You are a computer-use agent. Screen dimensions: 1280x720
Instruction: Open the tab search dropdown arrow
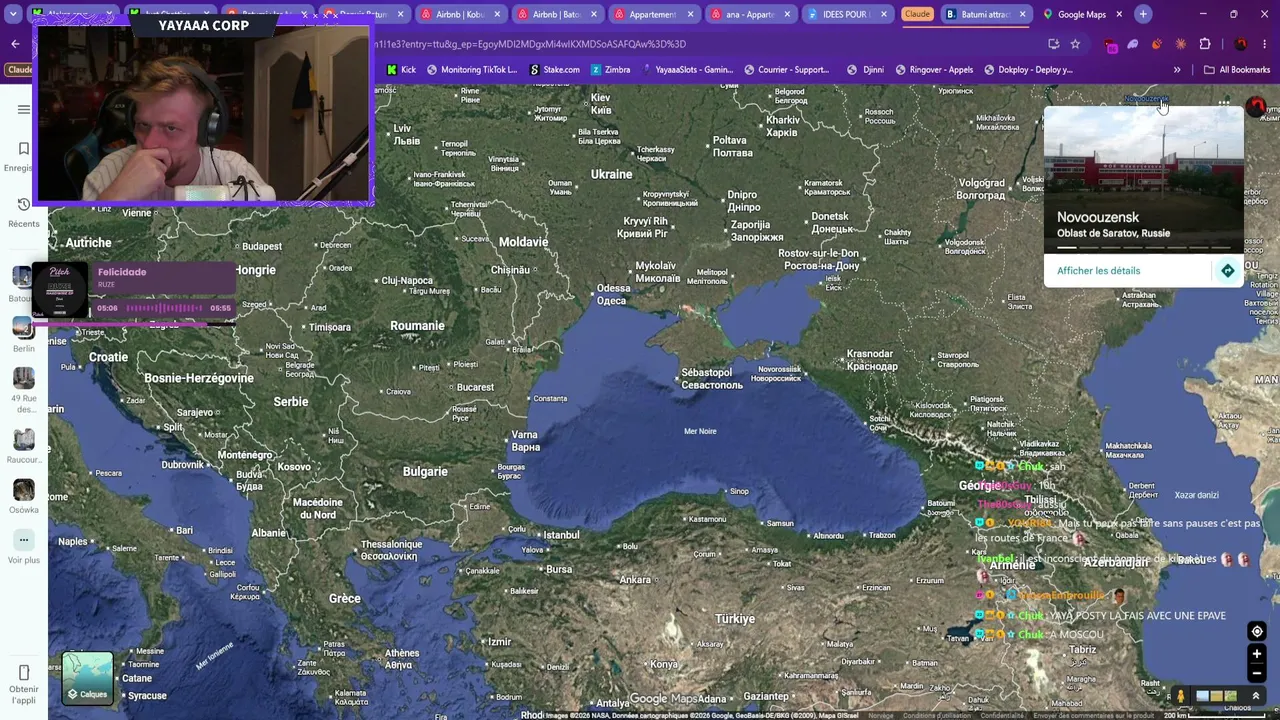(13, 14)
